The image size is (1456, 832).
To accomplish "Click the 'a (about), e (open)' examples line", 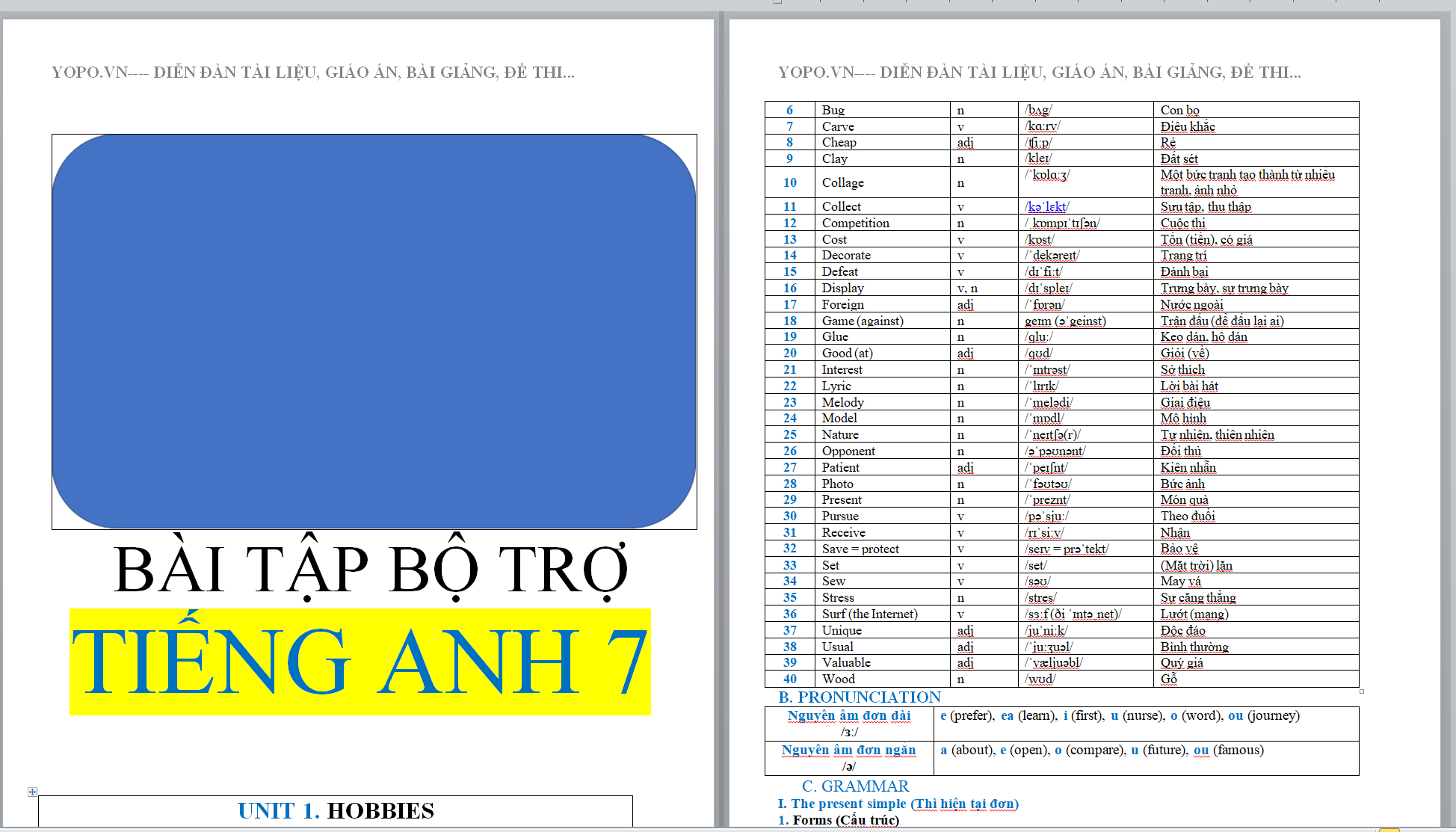I will [1102, 751].
